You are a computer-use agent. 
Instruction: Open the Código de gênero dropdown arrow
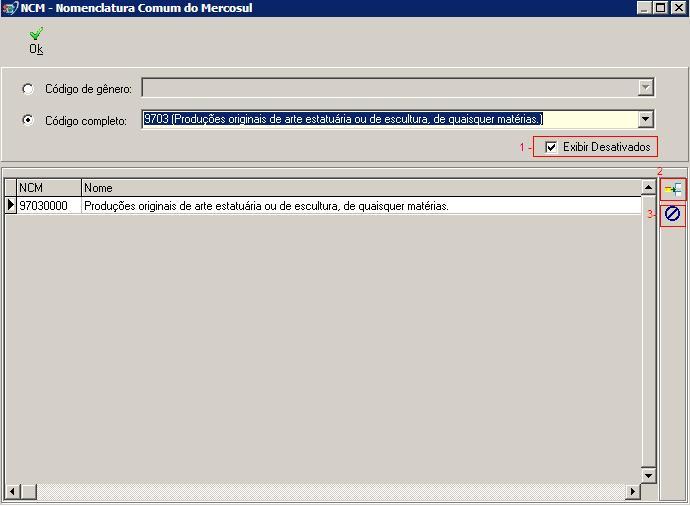pyautogui.click(x=645, y=88)
